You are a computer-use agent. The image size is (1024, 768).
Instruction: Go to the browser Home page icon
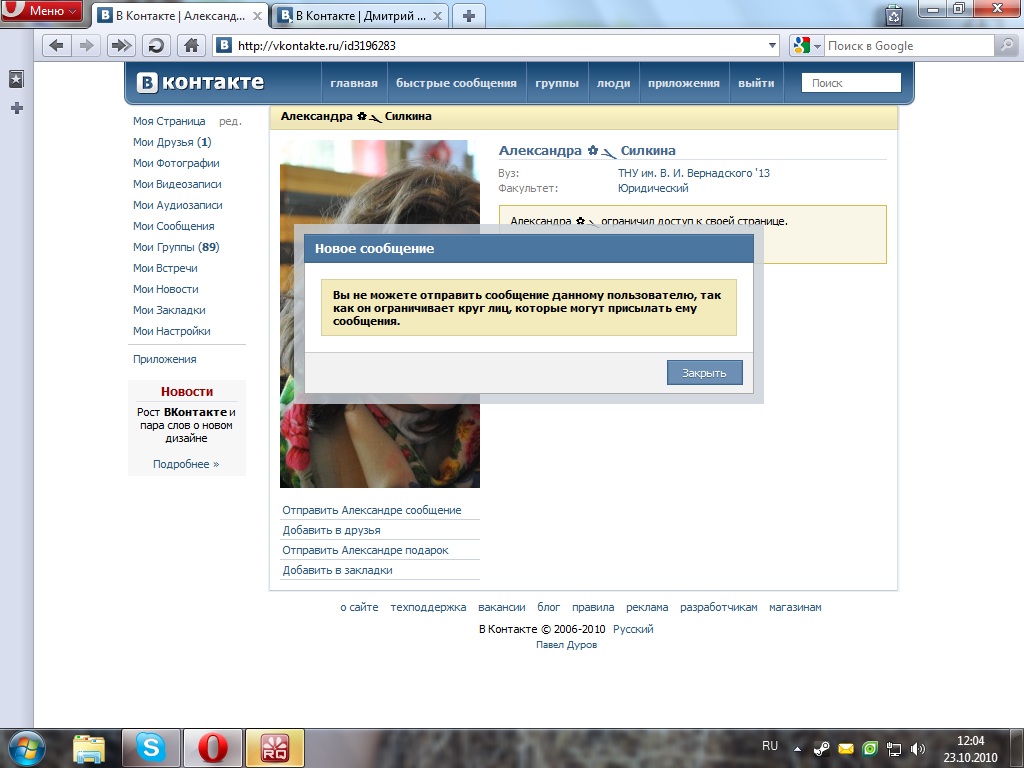coord(191,46)
